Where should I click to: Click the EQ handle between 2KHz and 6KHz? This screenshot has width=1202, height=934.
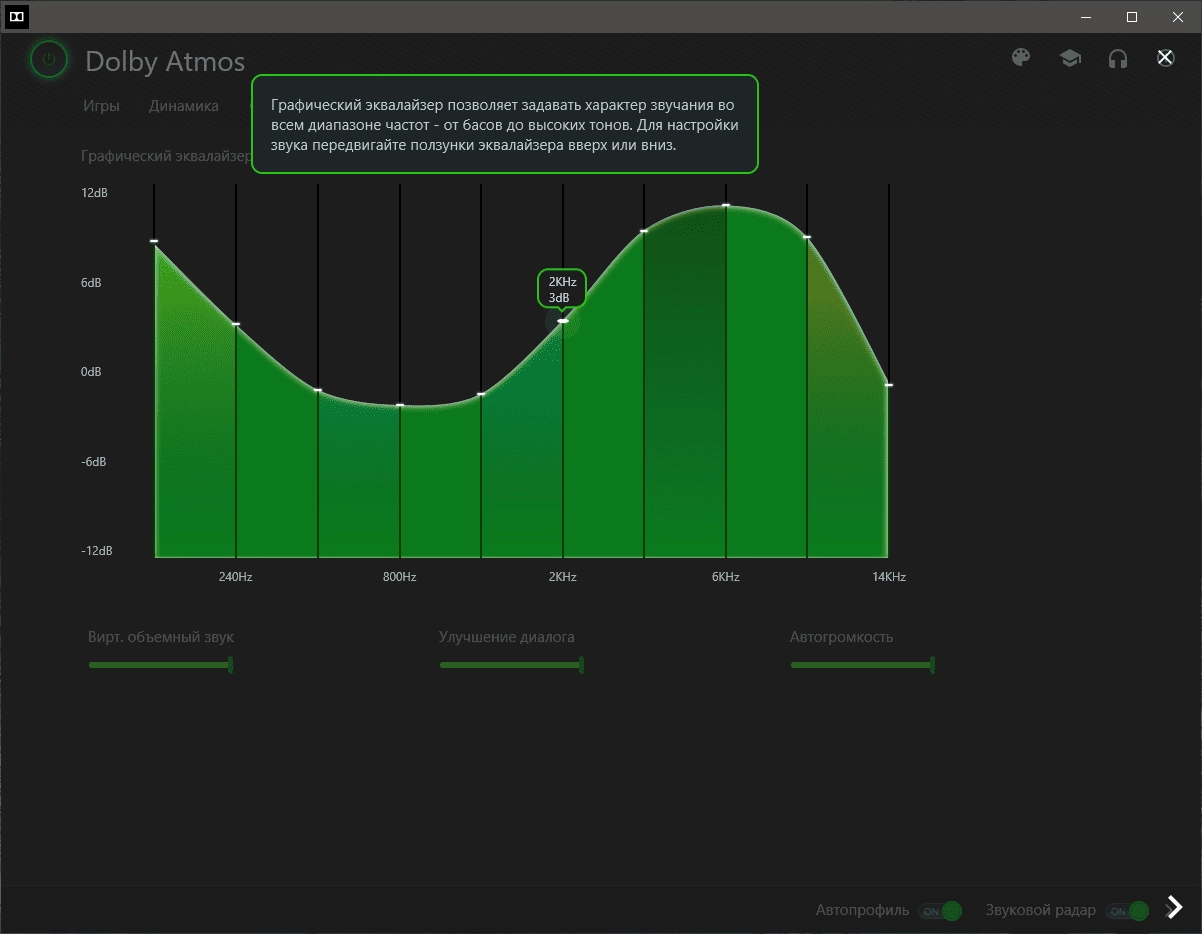pyautogui.click(x=644, y=231)
